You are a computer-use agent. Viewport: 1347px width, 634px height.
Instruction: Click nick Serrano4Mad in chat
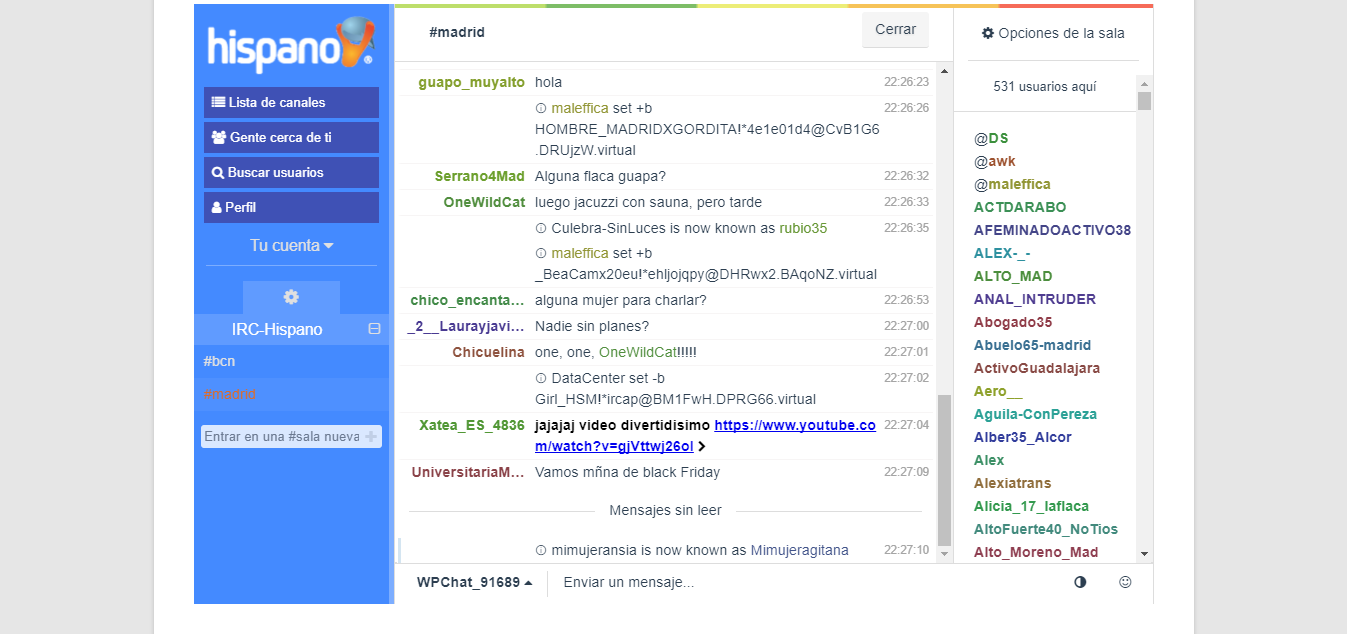click(480, 176)
